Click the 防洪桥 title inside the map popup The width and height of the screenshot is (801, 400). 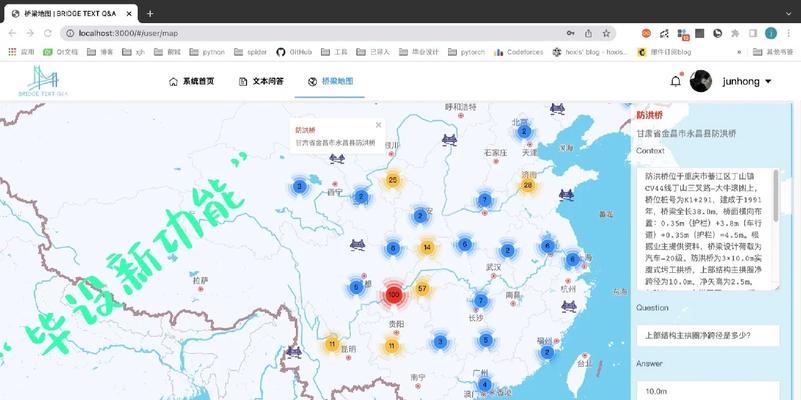click(x=305, y=130)
